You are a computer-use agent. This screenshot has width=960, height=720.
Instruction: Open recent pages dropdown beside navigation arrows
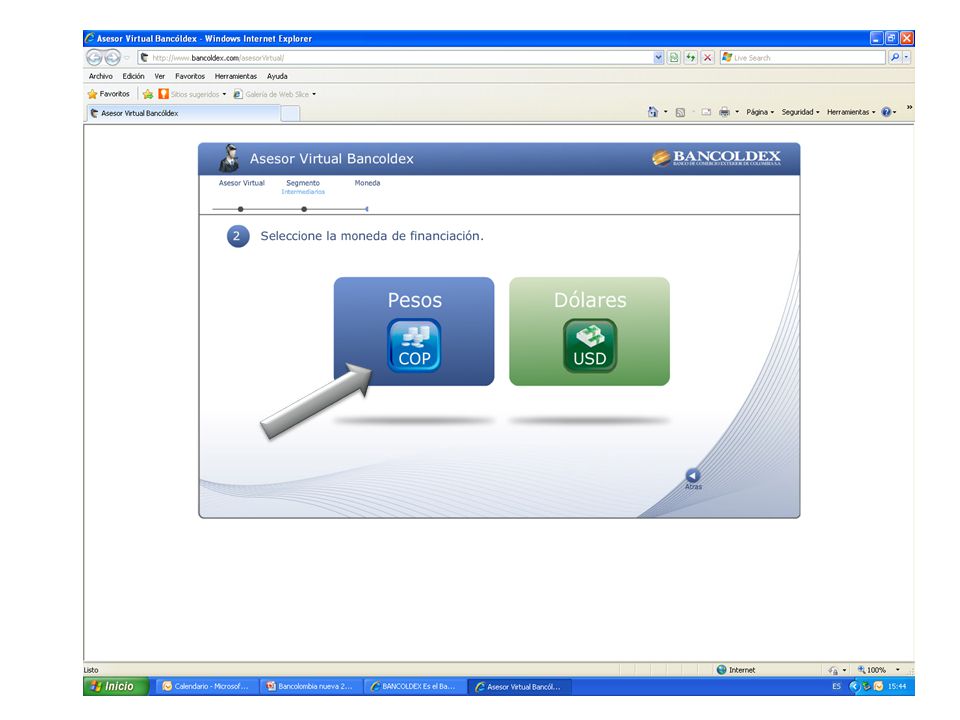point(127,58)
